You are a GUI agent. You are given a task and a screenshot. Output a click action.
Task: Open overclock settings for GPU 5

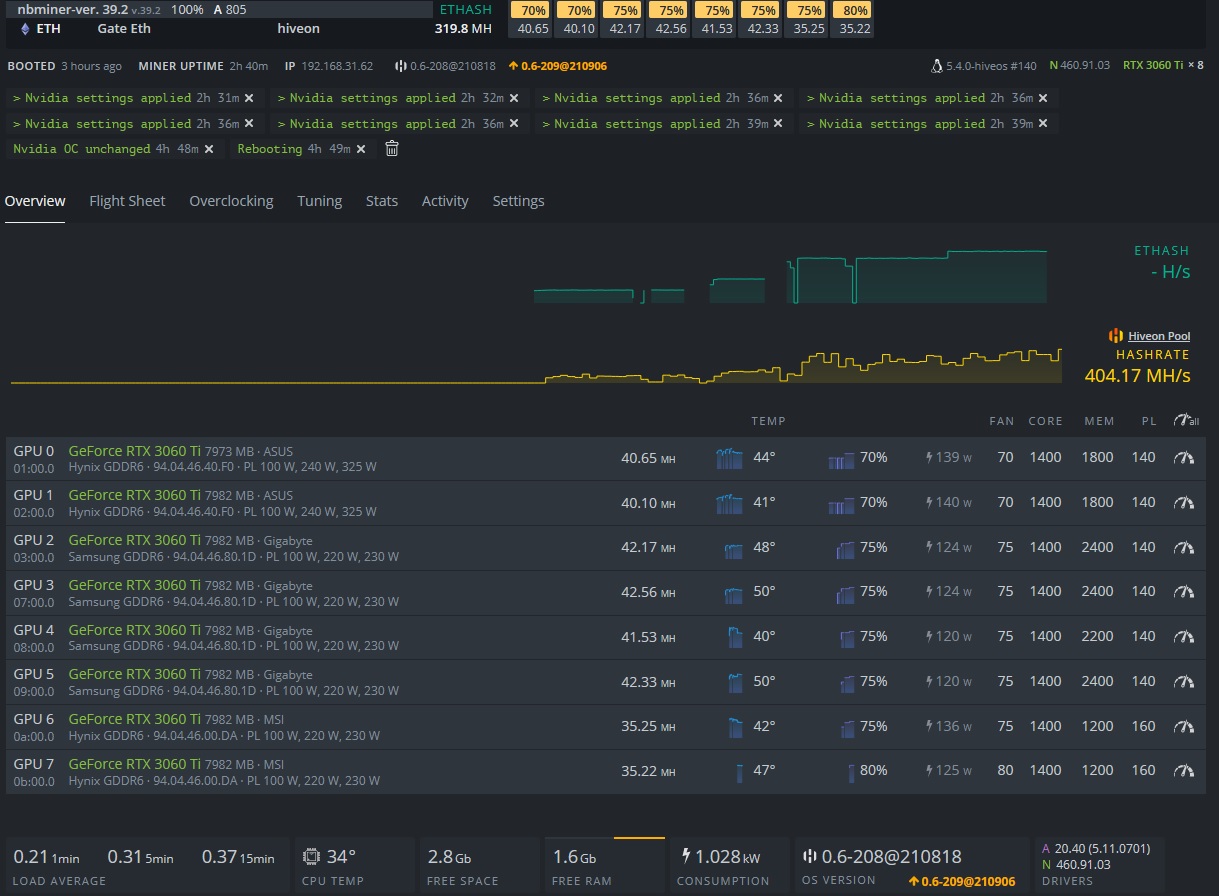pos(1184,681)
